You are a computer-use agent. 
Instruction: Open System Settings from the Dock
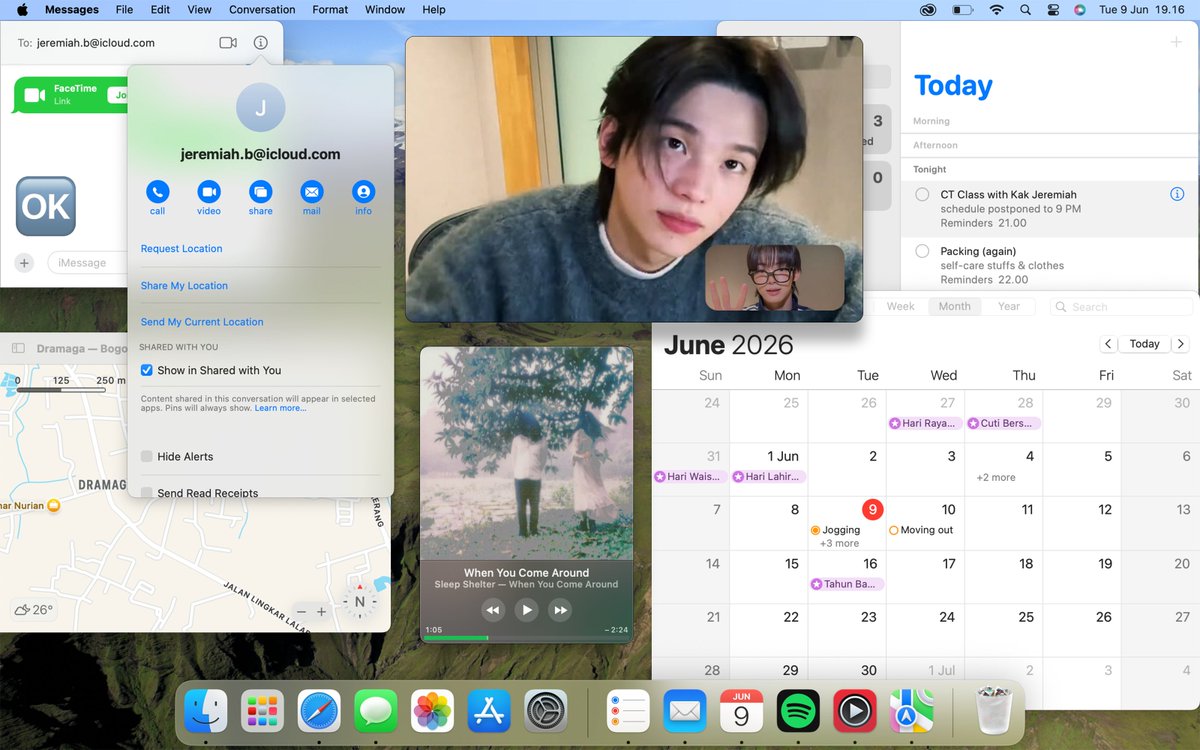tap(546, 712)
